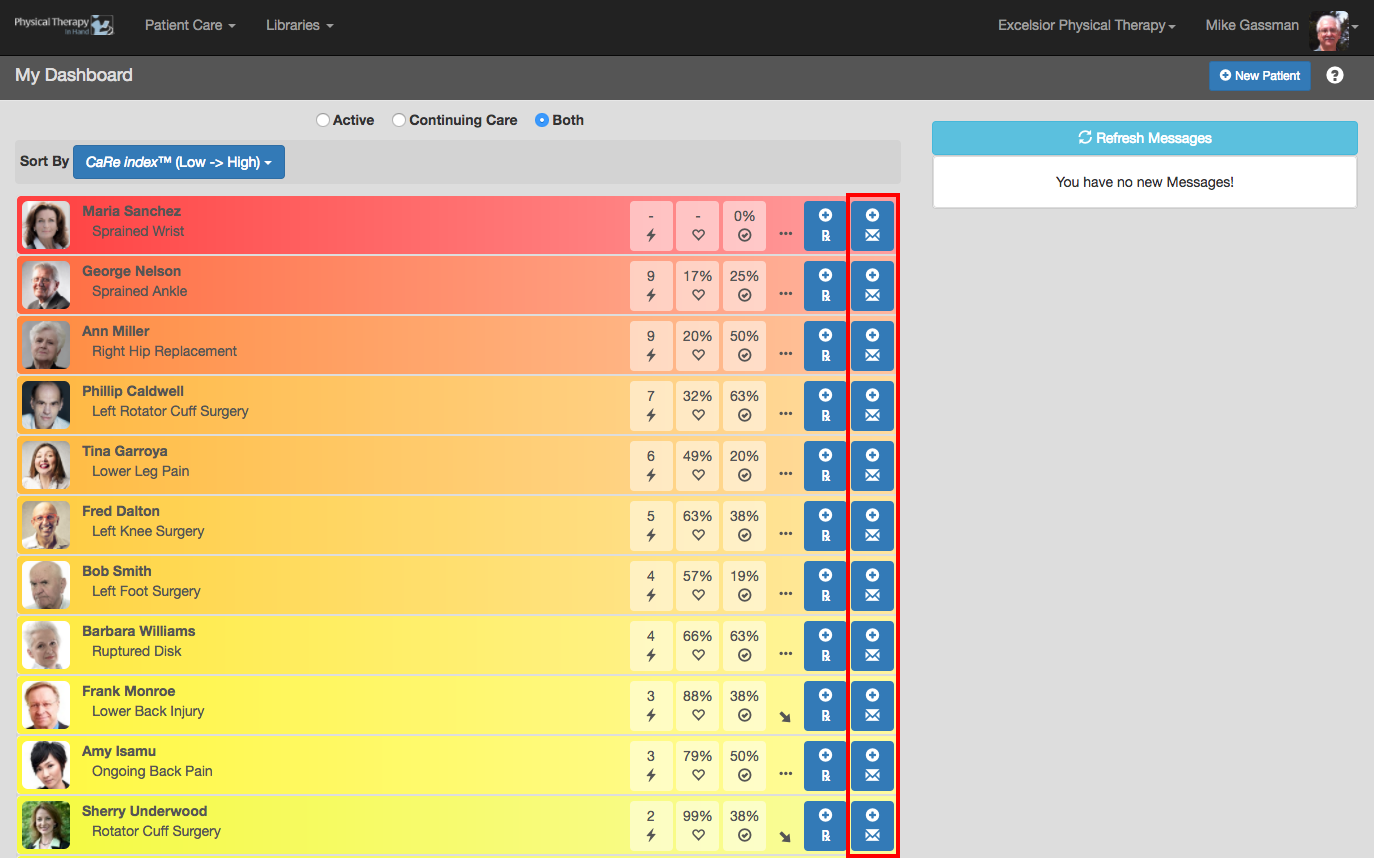The width and height of the screenshot is (1374, 858).
Task: Click Frank Monroe's downward trend arrow
Action: 785,716
